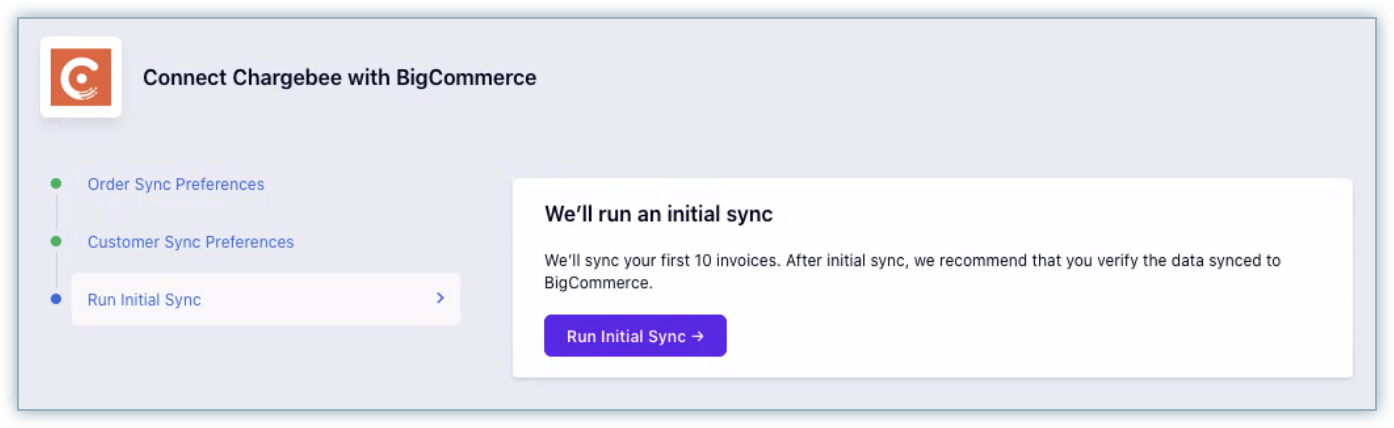Image resolution: width=1394 pixels, height=428 pixels.
Task: Click green dot beside Customer Sync Preferences
Action: 56,241
